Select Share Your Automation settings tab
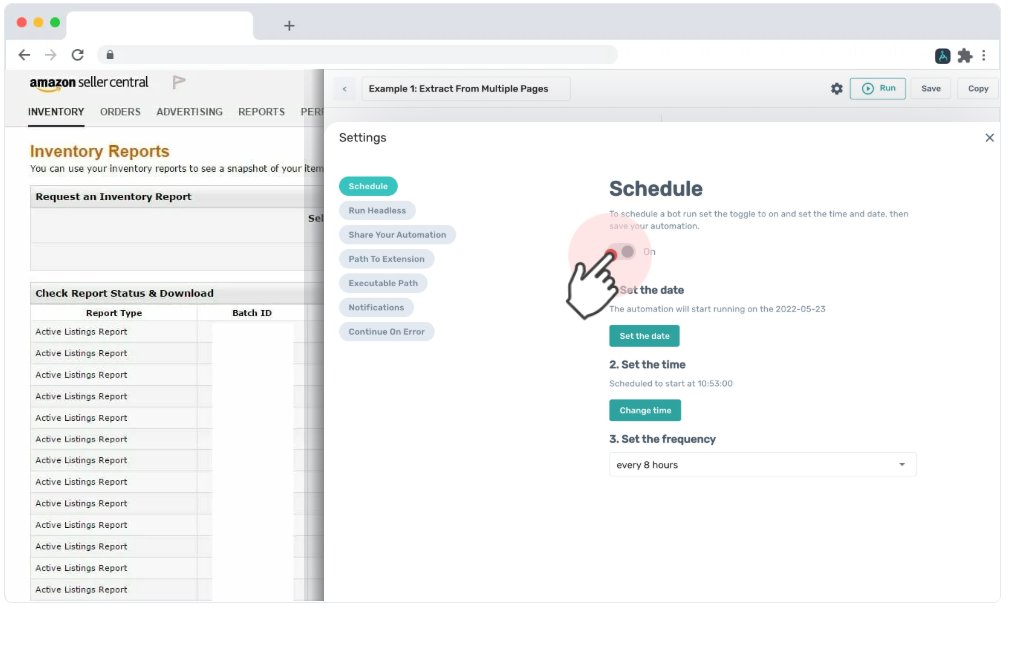 [397, 235]
